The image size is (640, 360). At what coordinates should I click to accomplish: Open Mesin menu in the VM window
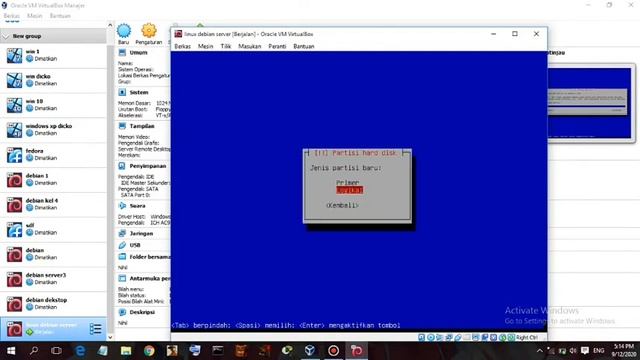coord(205,46)
